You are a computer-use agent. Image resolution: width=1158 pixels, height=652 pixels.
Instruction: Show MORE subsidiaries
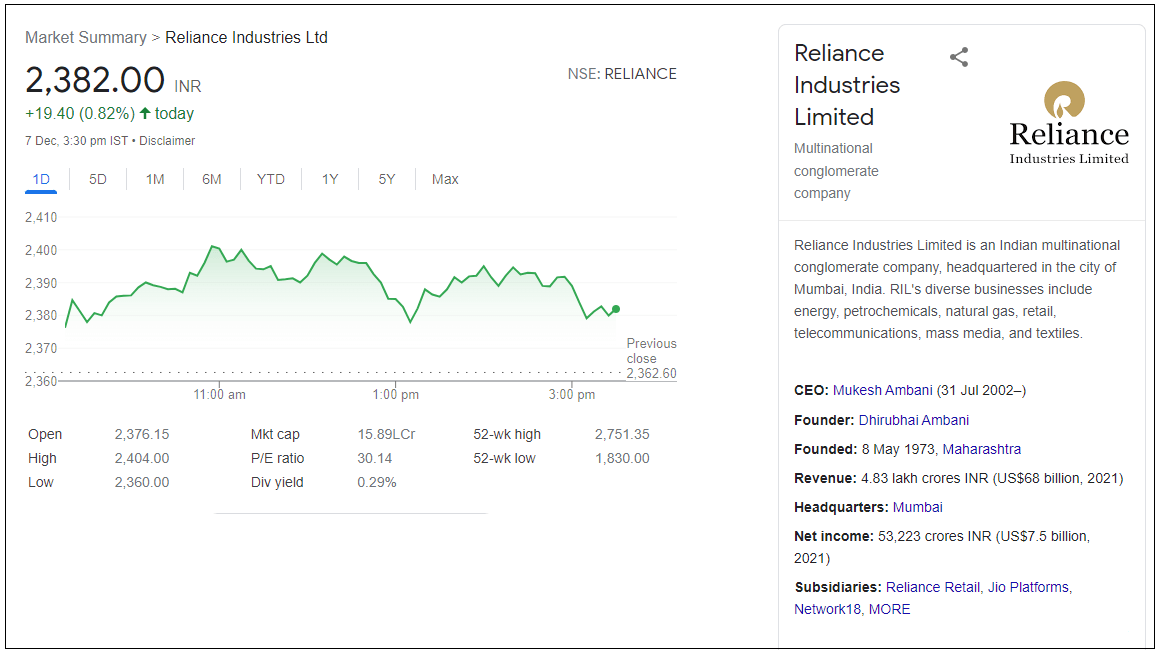[x=889, y=609]
